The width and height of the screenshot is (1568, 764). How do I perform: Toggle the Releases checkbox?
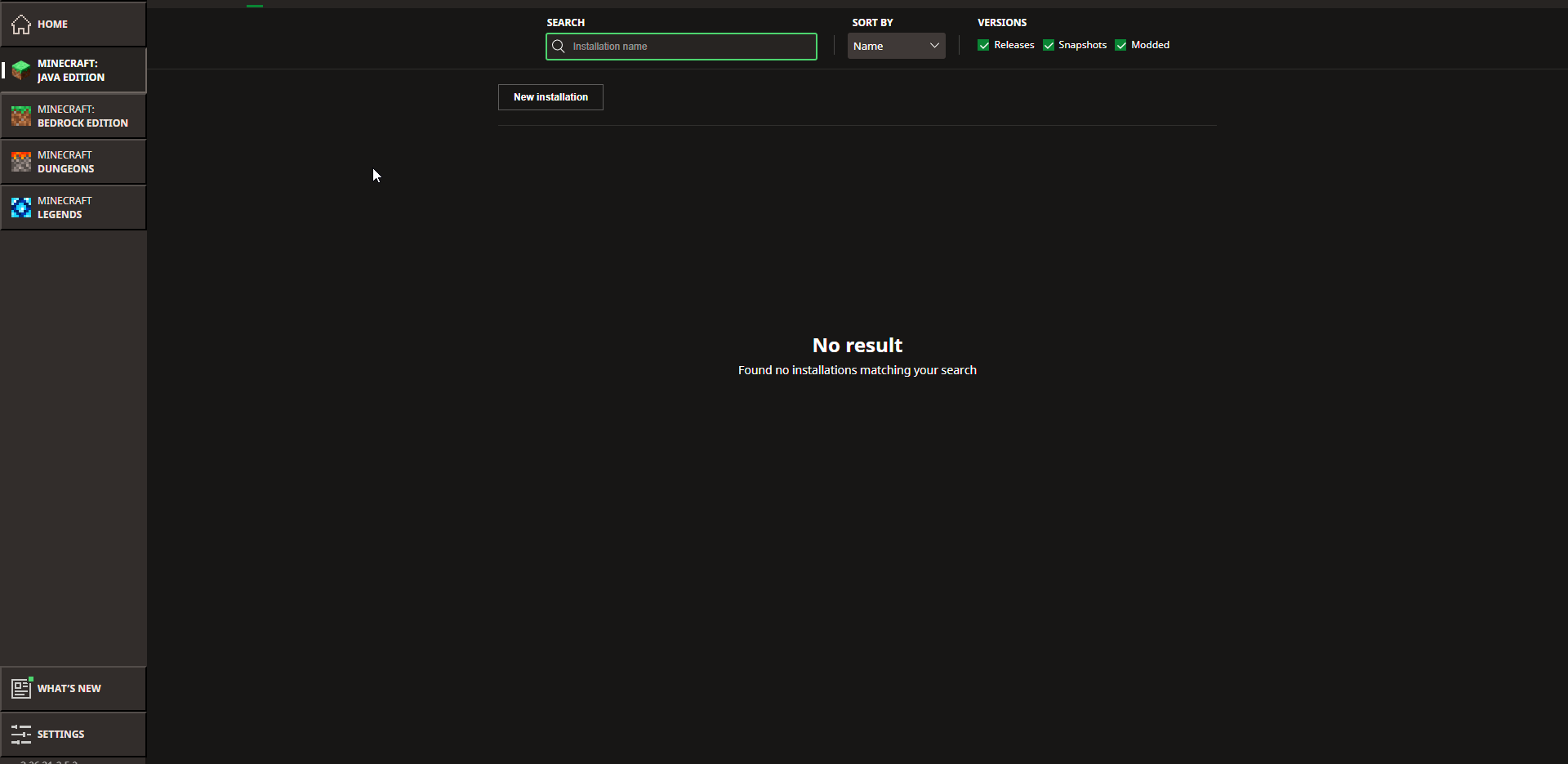(983, 45)
